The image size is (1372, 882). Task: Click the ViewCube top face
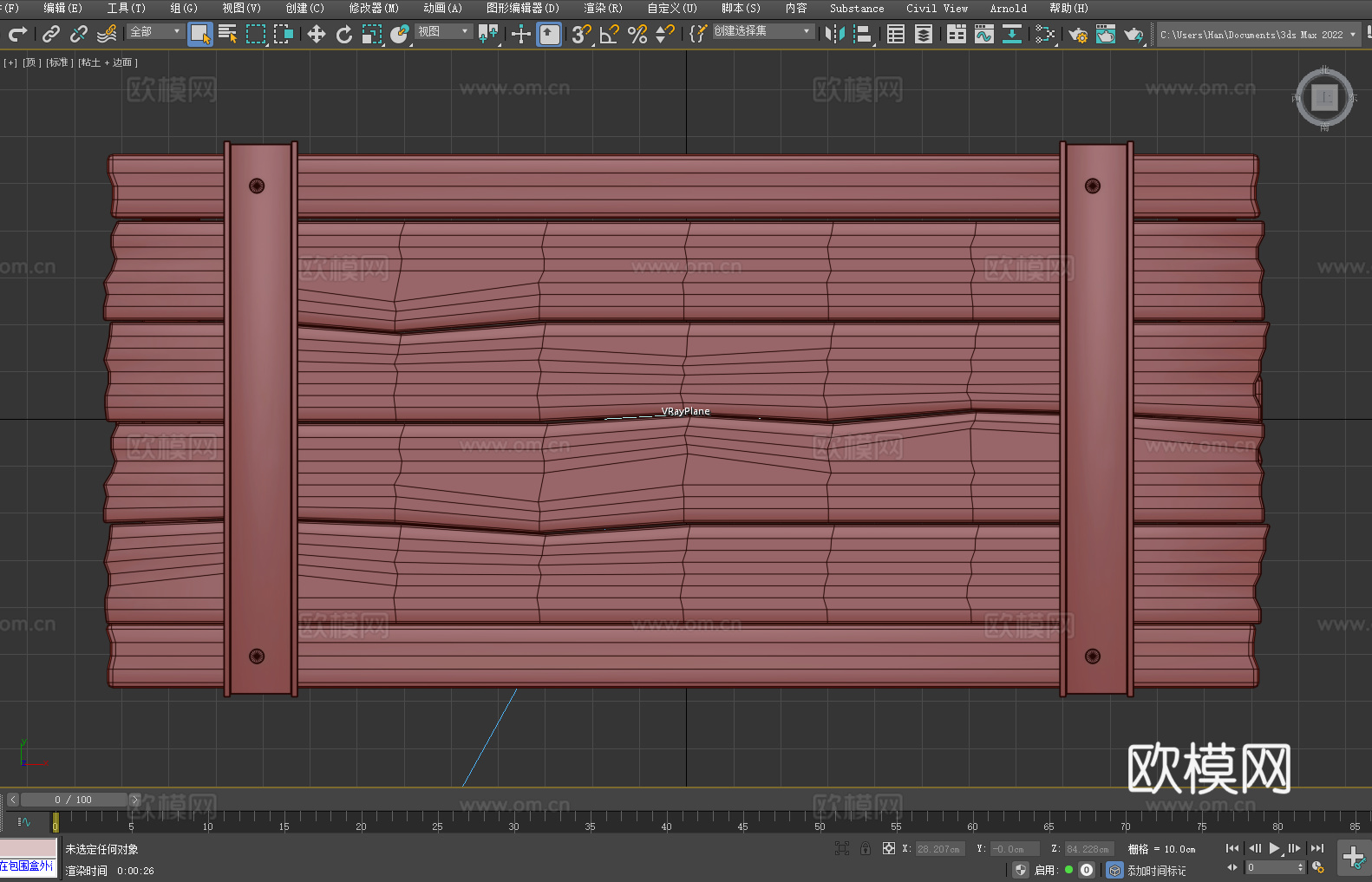click(x=1324, y=97)
